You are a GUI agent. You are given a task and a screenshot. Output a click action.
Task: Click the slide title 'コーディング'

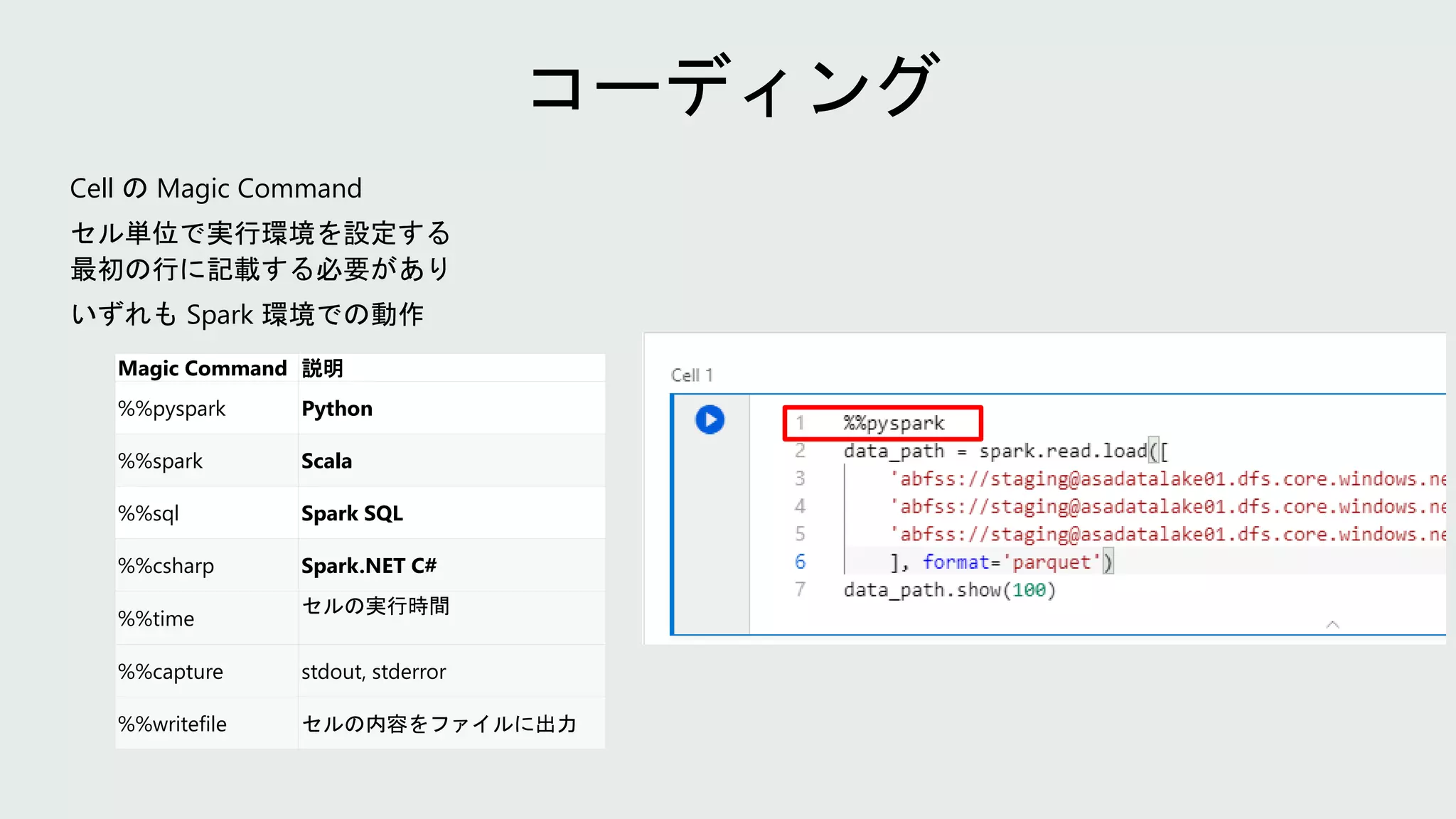pyautogui.click(x=734, y=85)
